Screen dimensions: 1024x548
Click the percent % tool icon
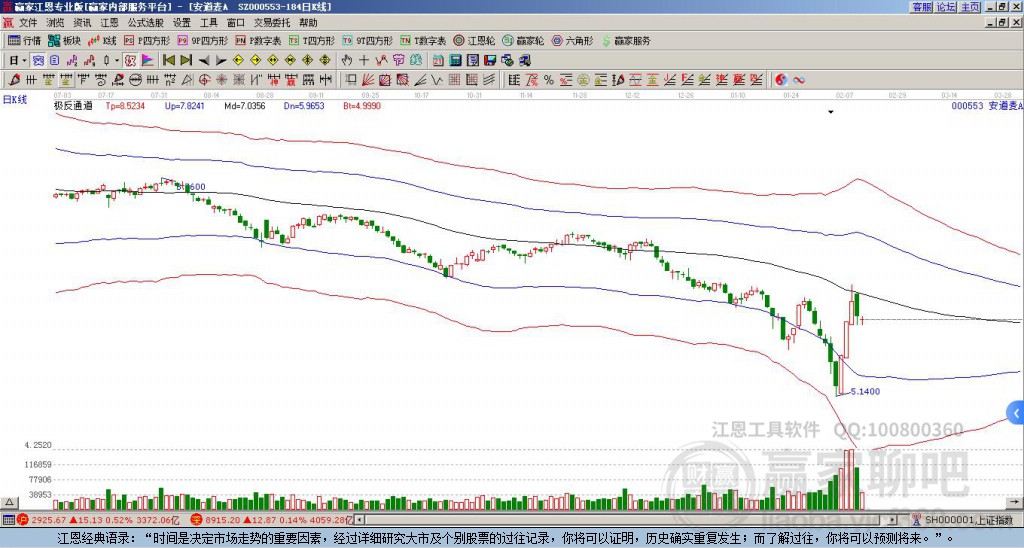(549, 80)
